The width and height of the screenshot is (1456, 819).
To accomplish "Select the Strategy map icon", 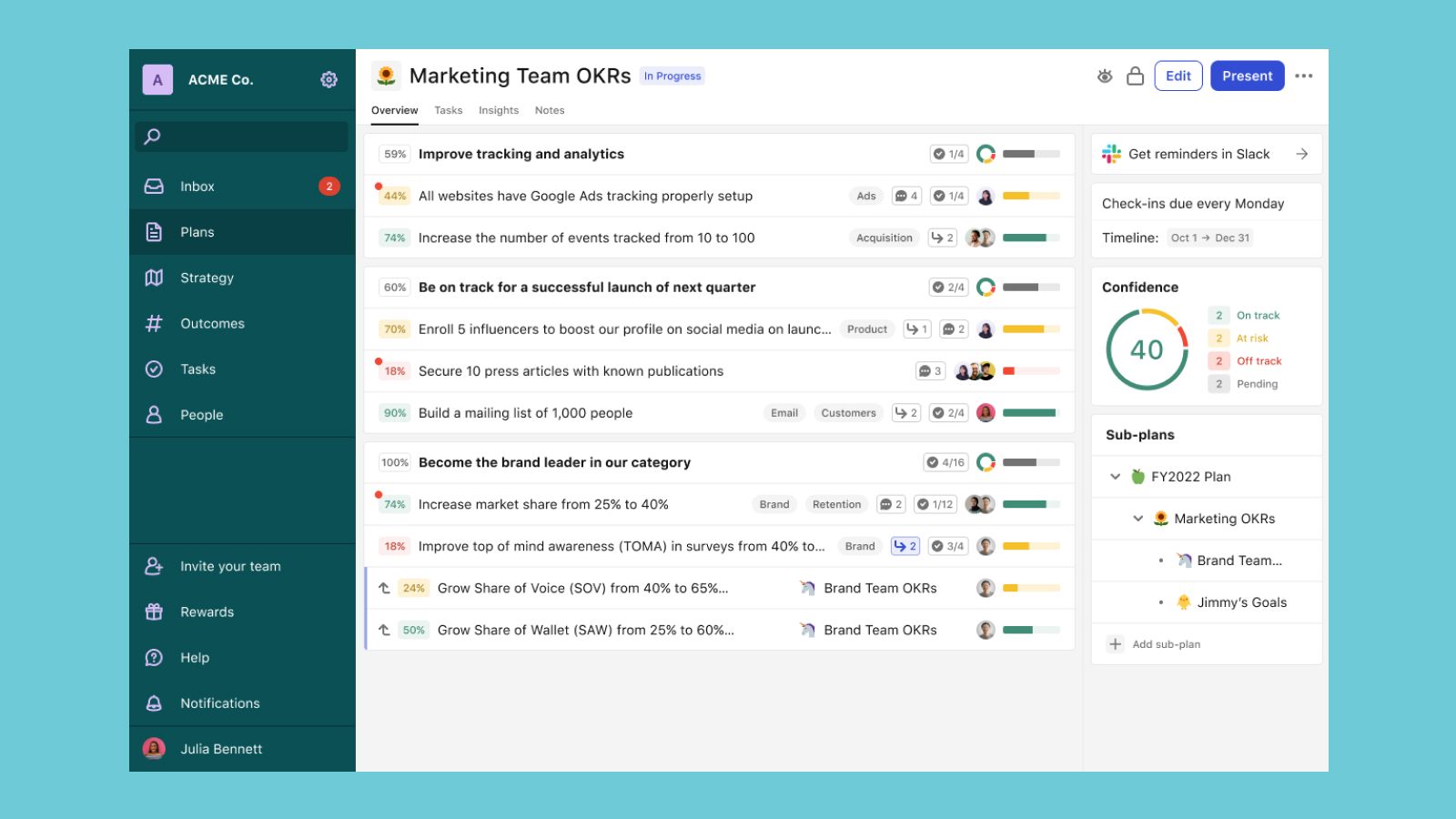I will 207,278.
